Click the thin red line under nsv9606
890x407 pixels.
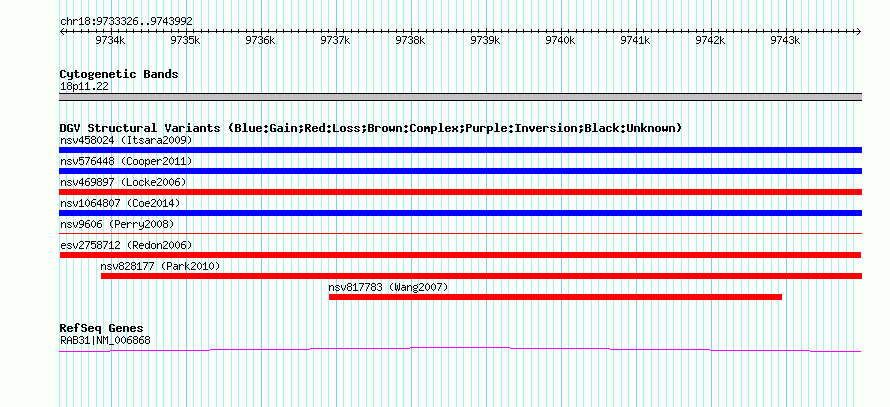point(460,233)
